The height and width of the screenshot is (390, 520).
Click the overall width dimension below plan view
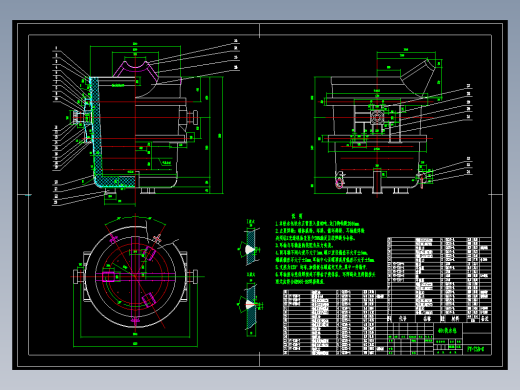(x=135, y=344)
